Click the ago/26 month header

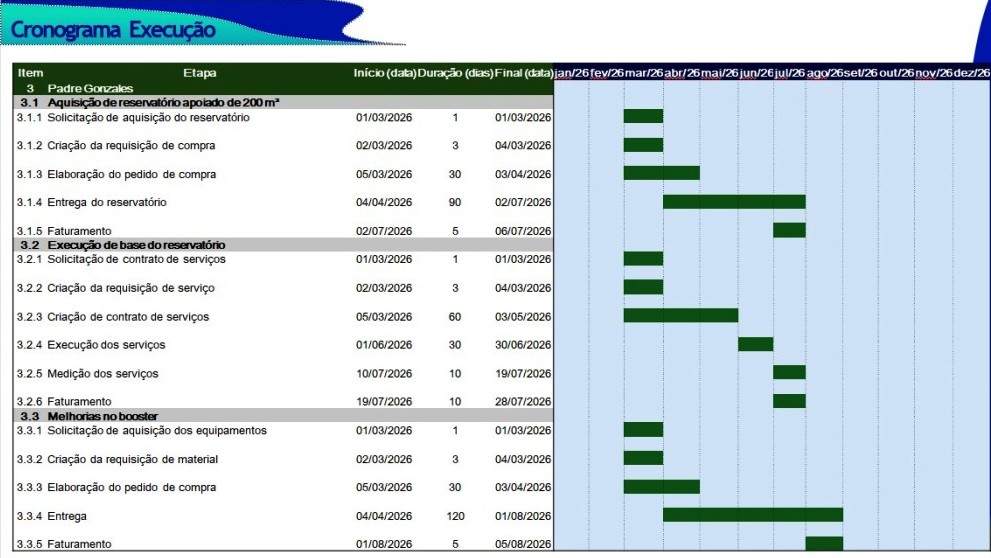[x=824, y=73]
